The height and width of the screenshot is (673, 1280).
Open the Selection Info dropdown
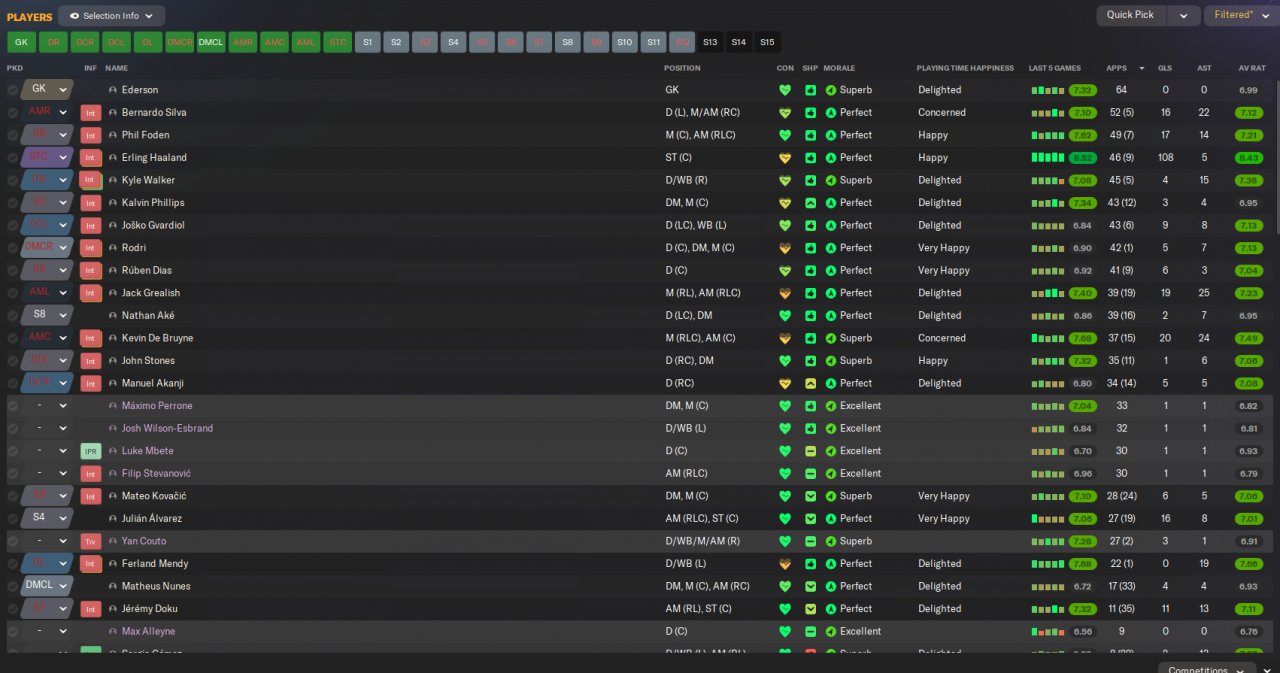coord(111,16)
